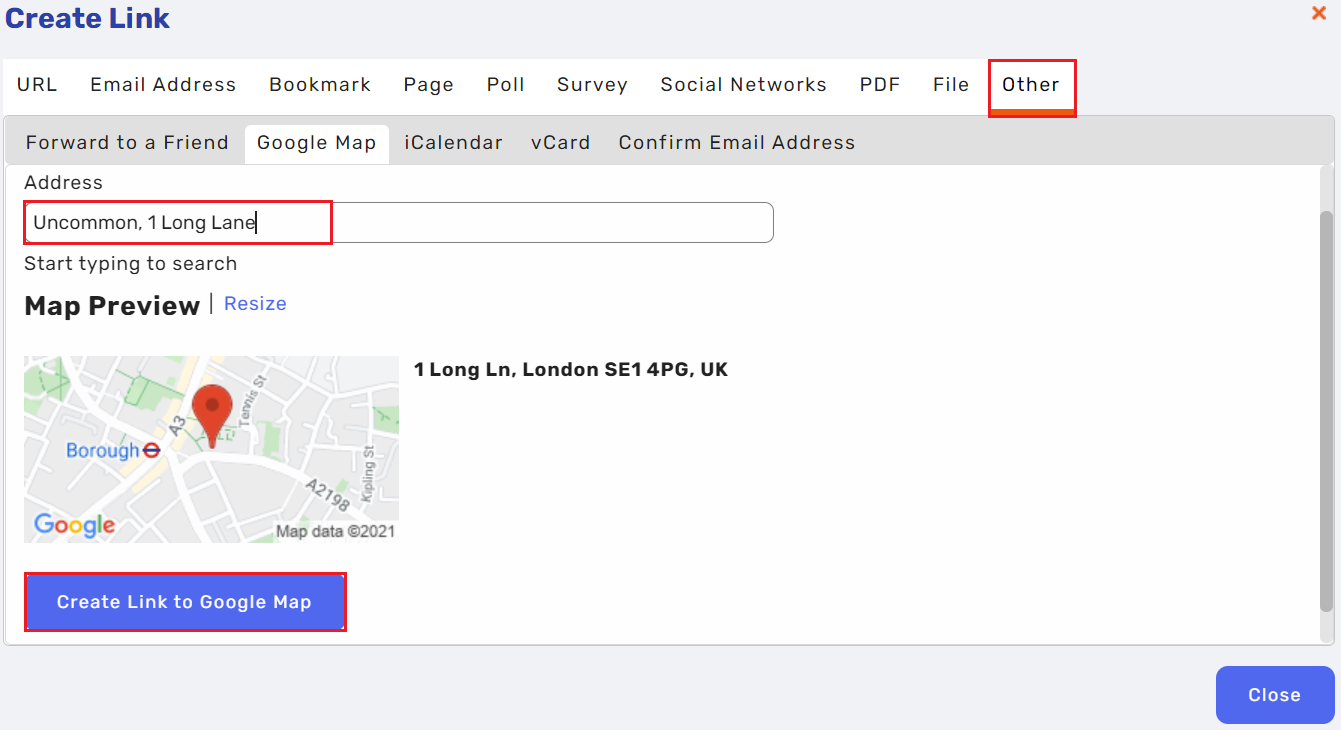
Task: Open the Forward to a Friend sub-tab
Action: point(127,143)
